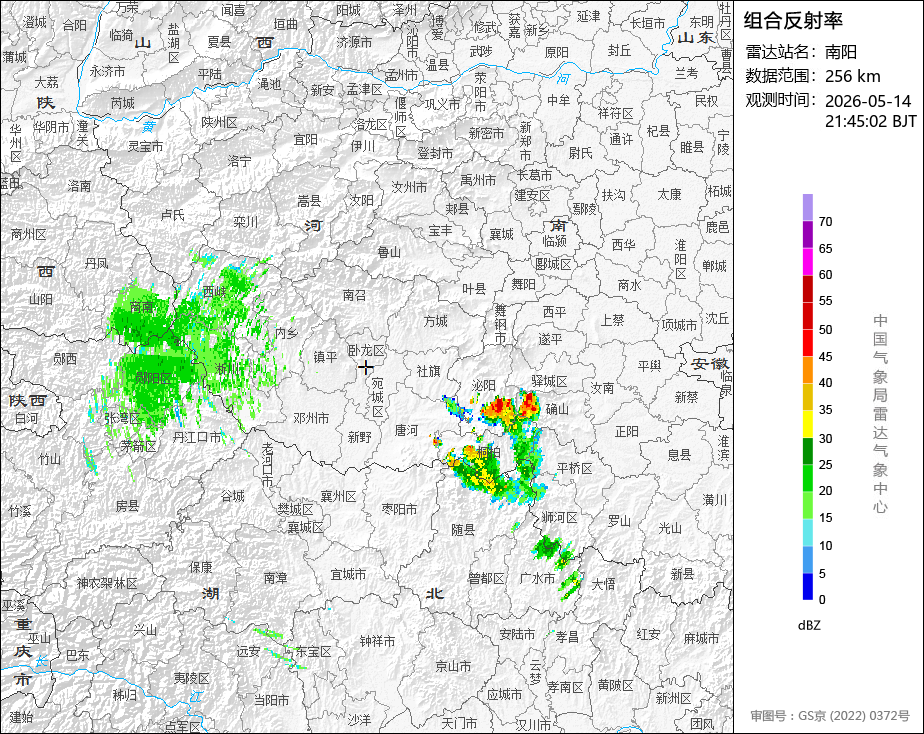Click the 郧阳区 map label
Image resolution: width=924 pixels, height=734 pixels.
tap(153, 378)
